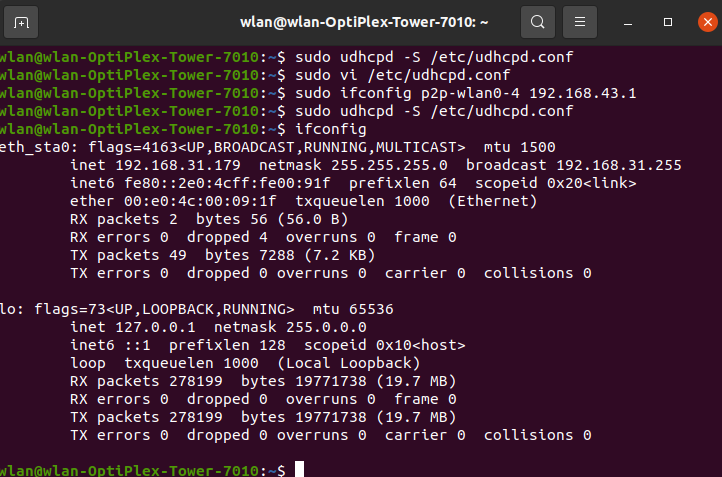This screenshot has width=722, height=477.
Task: Close the terminal window
Action: click(x=708, y=22)
